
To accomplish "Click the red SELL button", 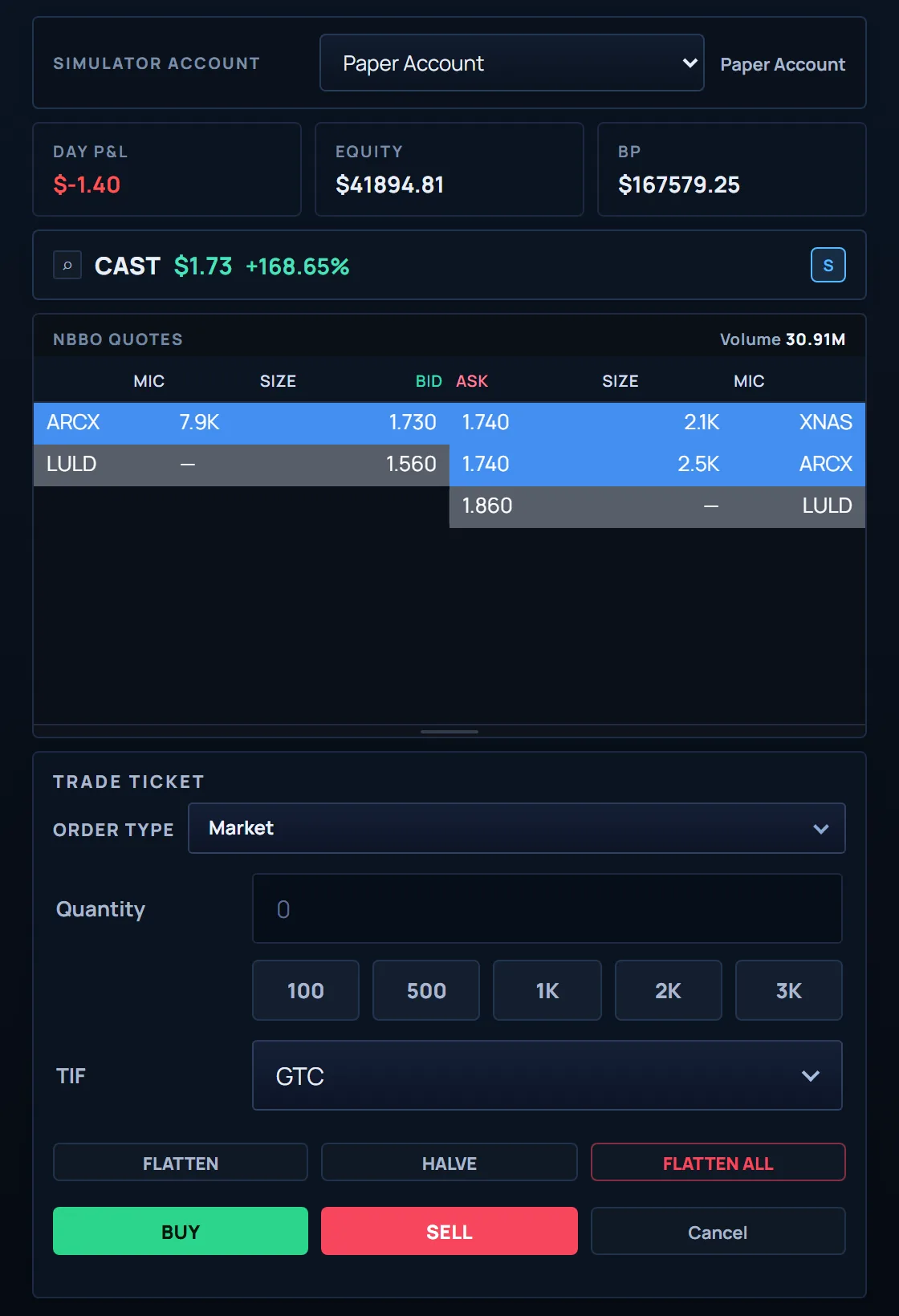I will coord(449,1231).
